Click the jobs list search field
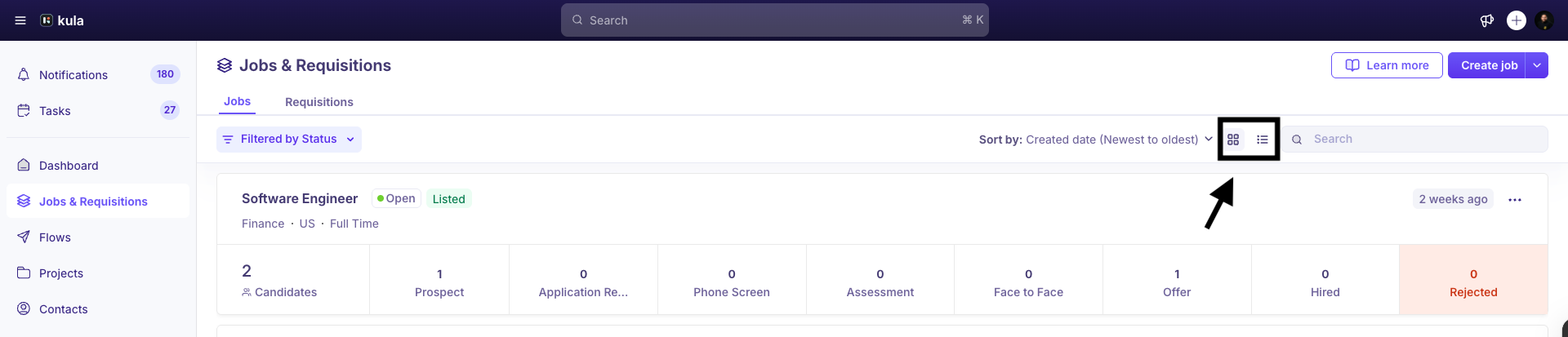Image resolution: width=1568 pixels, height=337 pixels. [x=1415, y=140]
